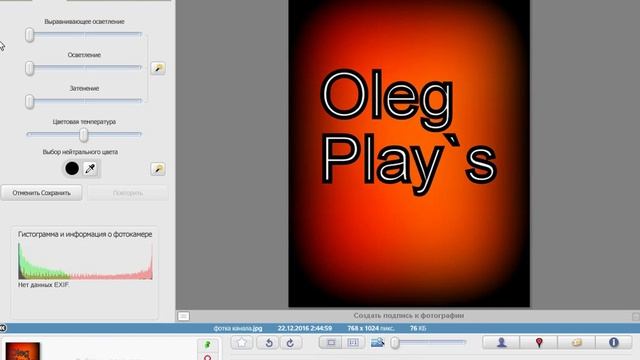Adjust the Выравнивающее осветление slider handle

29,35
